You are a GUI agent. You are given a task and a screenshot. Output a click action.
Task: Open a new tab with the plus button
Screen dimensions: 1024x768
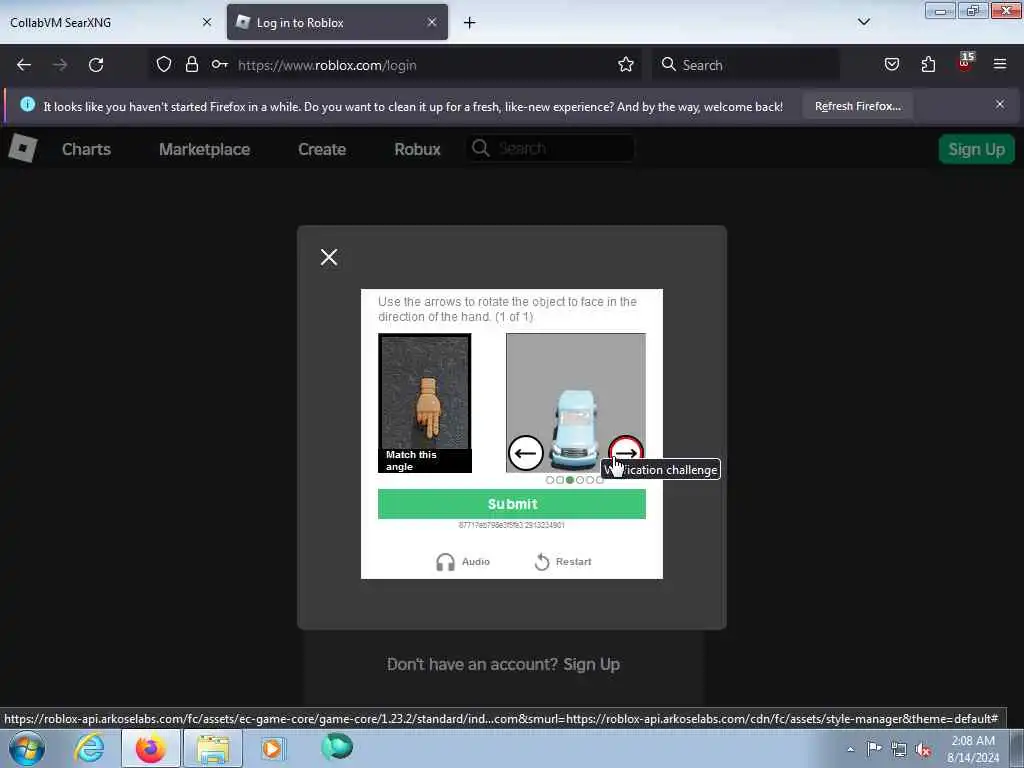click(x=470, y=23)
